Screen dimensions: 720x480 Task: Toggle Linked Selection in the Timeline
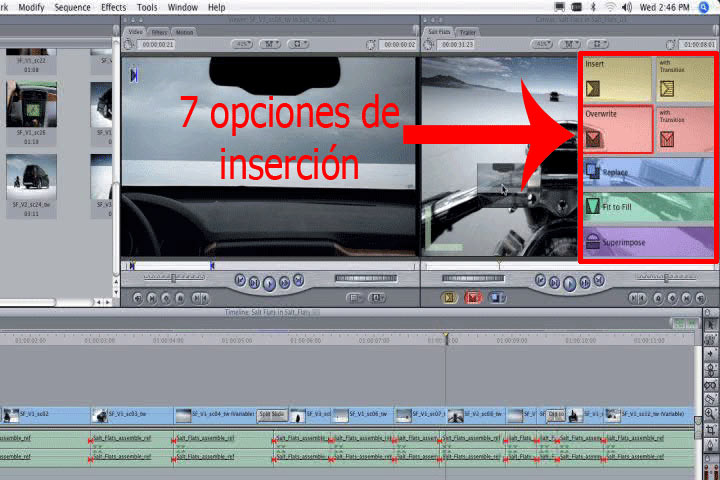(679, 324)
